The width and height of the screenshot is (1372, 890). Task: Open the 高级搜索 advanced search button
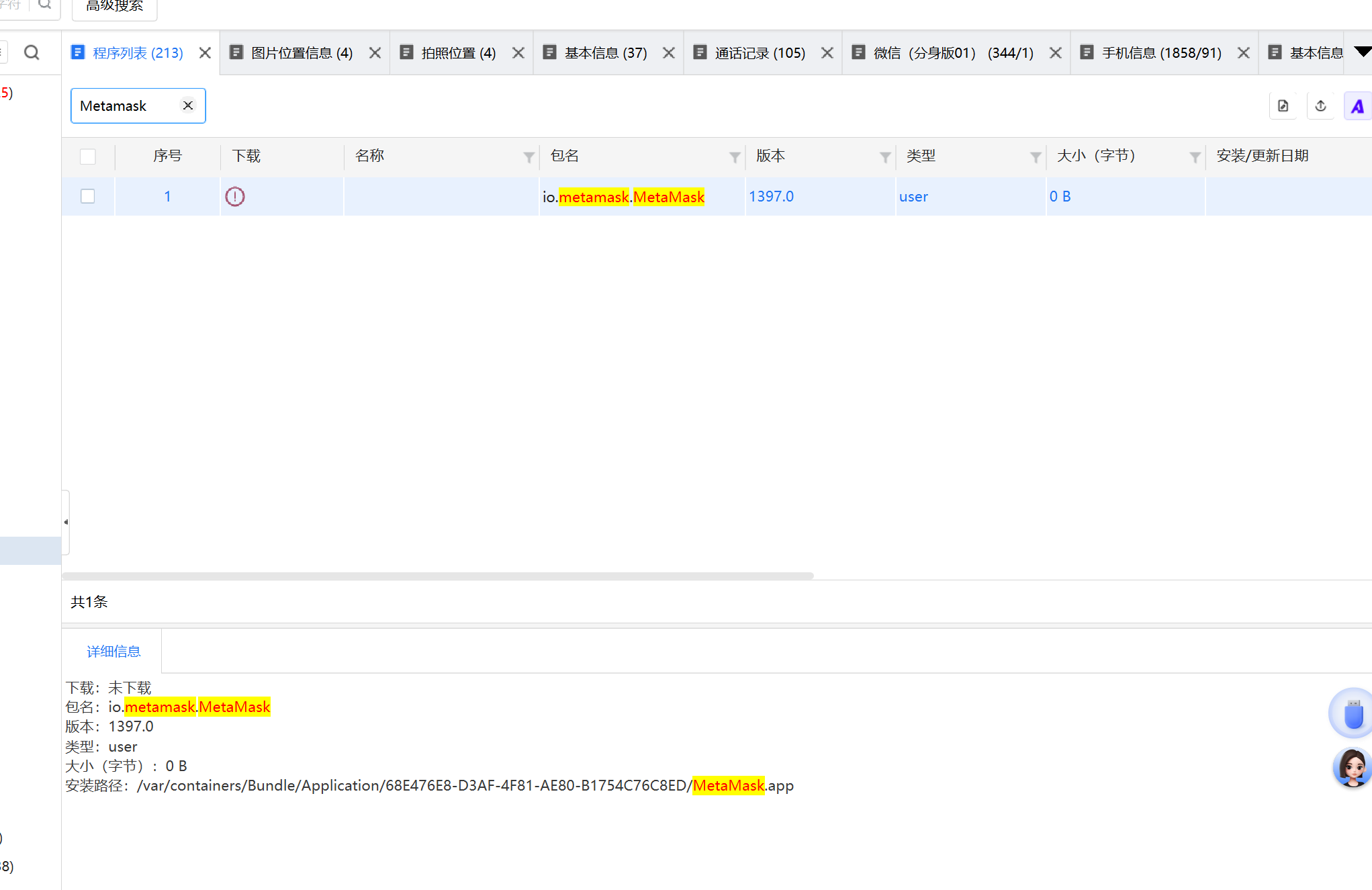pos(114,7)
